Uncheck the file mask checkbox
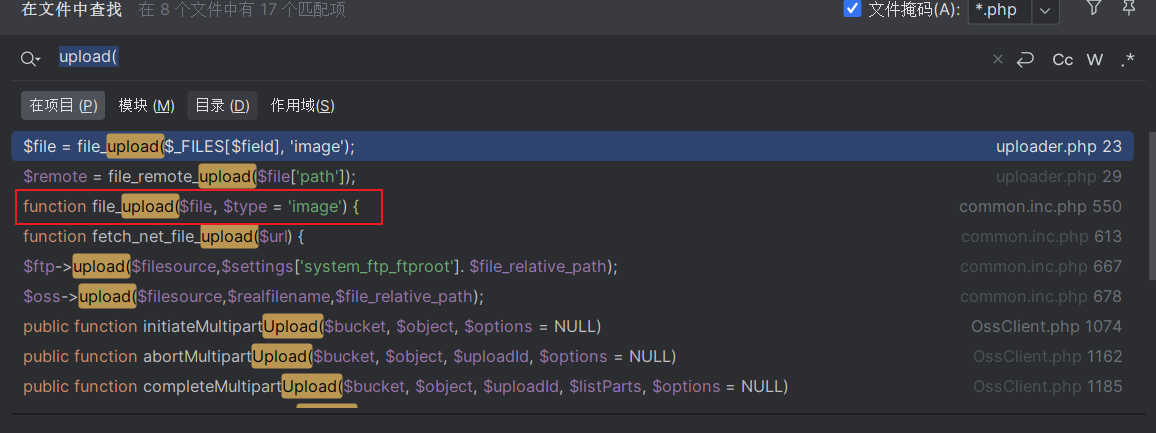This screenshot has width=1156, height=433. 852,10
